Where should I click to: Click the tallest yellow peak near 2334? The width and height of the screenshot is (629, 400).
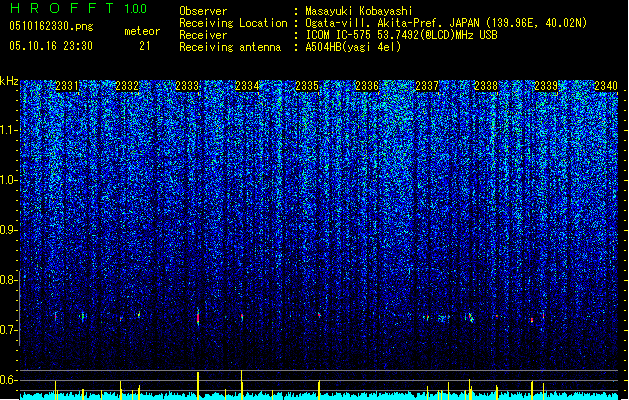(x=241, y=385)
